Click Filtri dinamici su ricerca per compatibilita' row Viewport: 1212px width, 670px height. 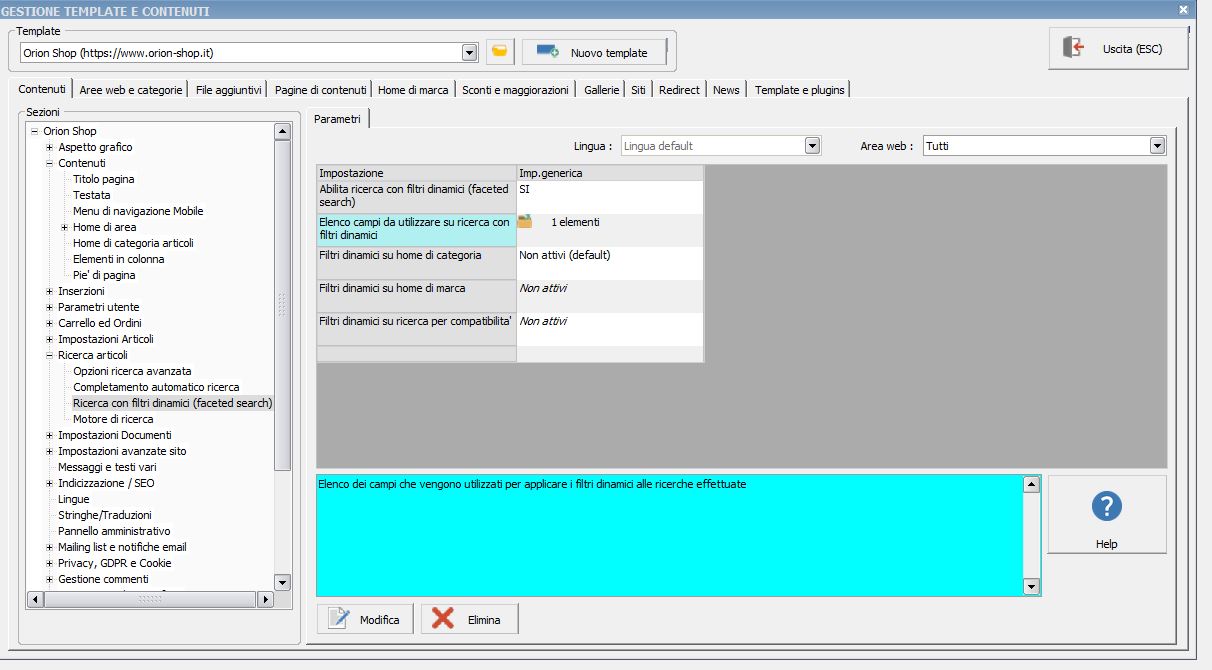pyautogui.click(x=510, y=329)
